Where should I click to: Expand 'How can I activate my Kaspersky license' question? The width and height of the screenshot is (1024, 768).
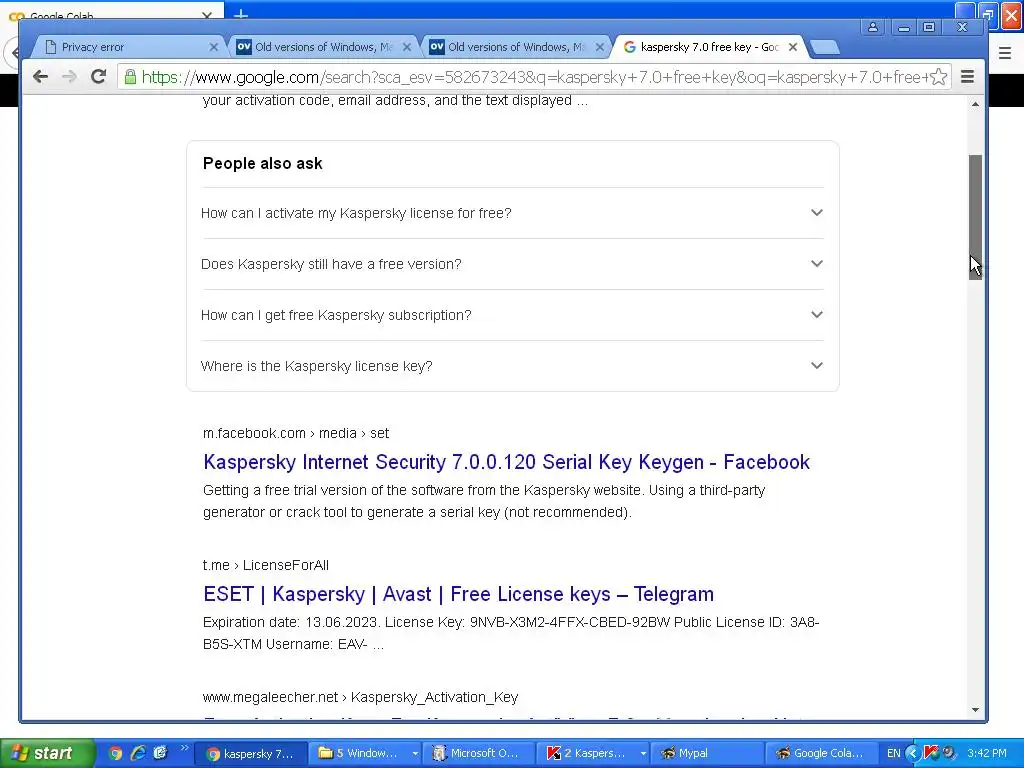(x=512, y=213)
